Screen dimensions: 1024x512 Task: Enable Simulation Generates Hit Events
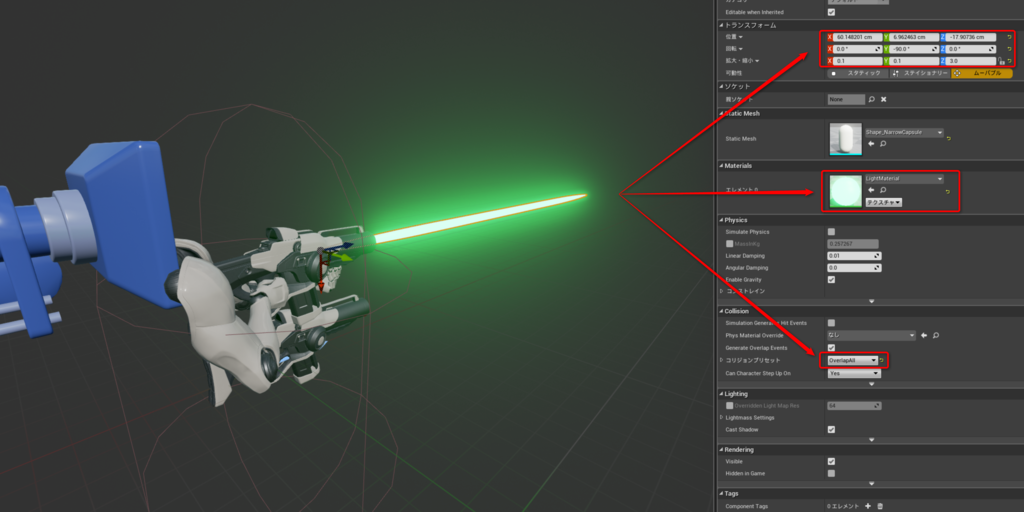point(831,323)
